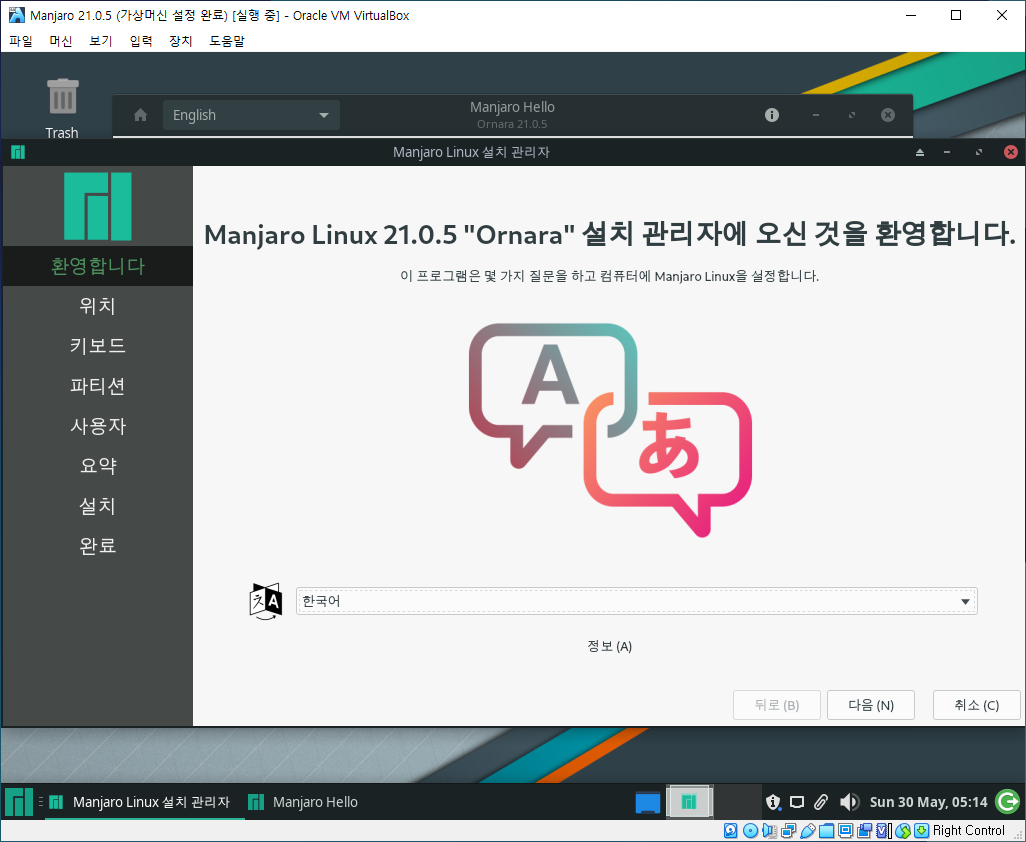Close the installer with red X button

point(1010,152)
